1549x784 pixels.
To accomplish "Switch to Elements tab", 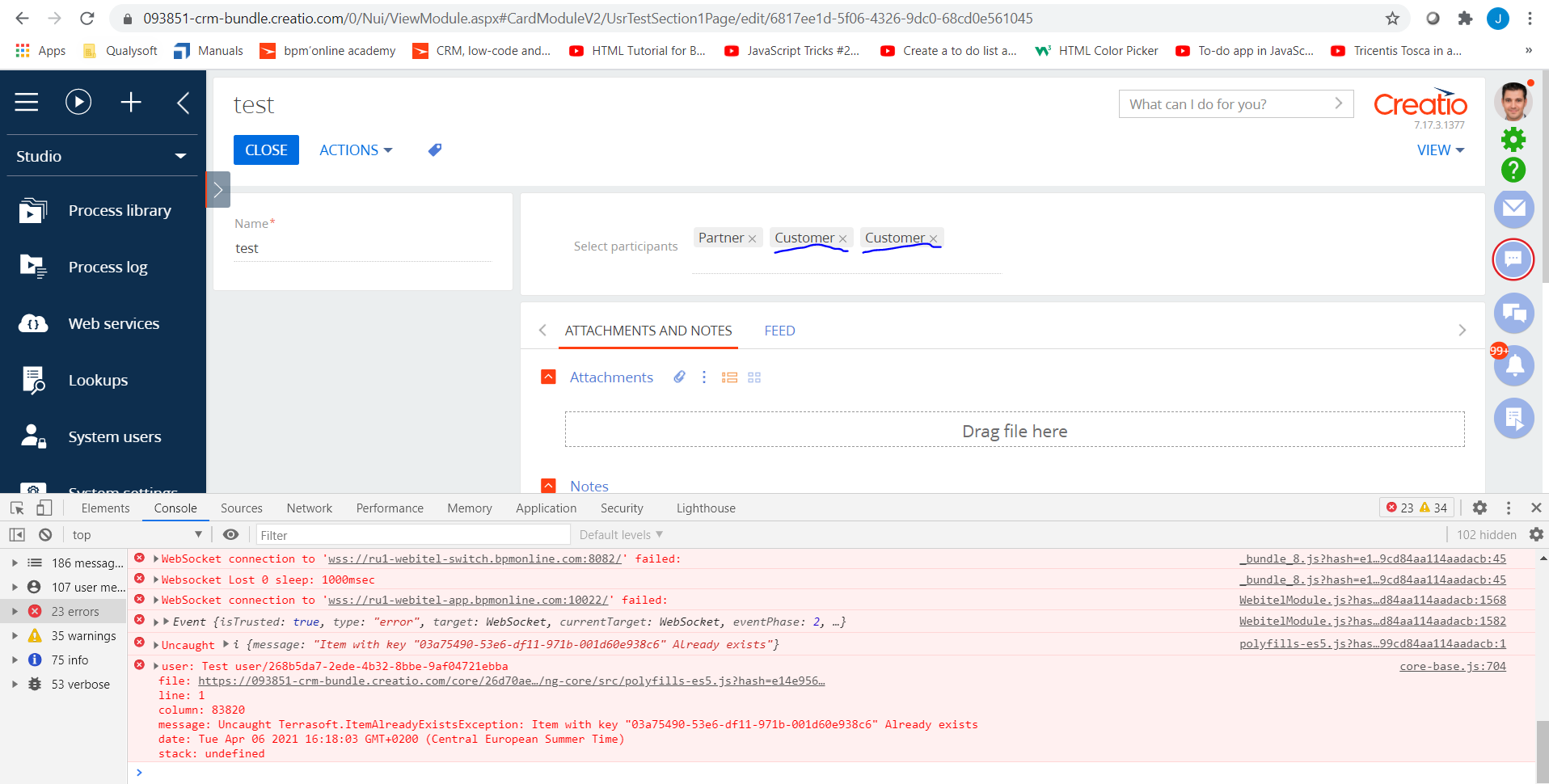I will pyautogui.click(x=105, y=508).
